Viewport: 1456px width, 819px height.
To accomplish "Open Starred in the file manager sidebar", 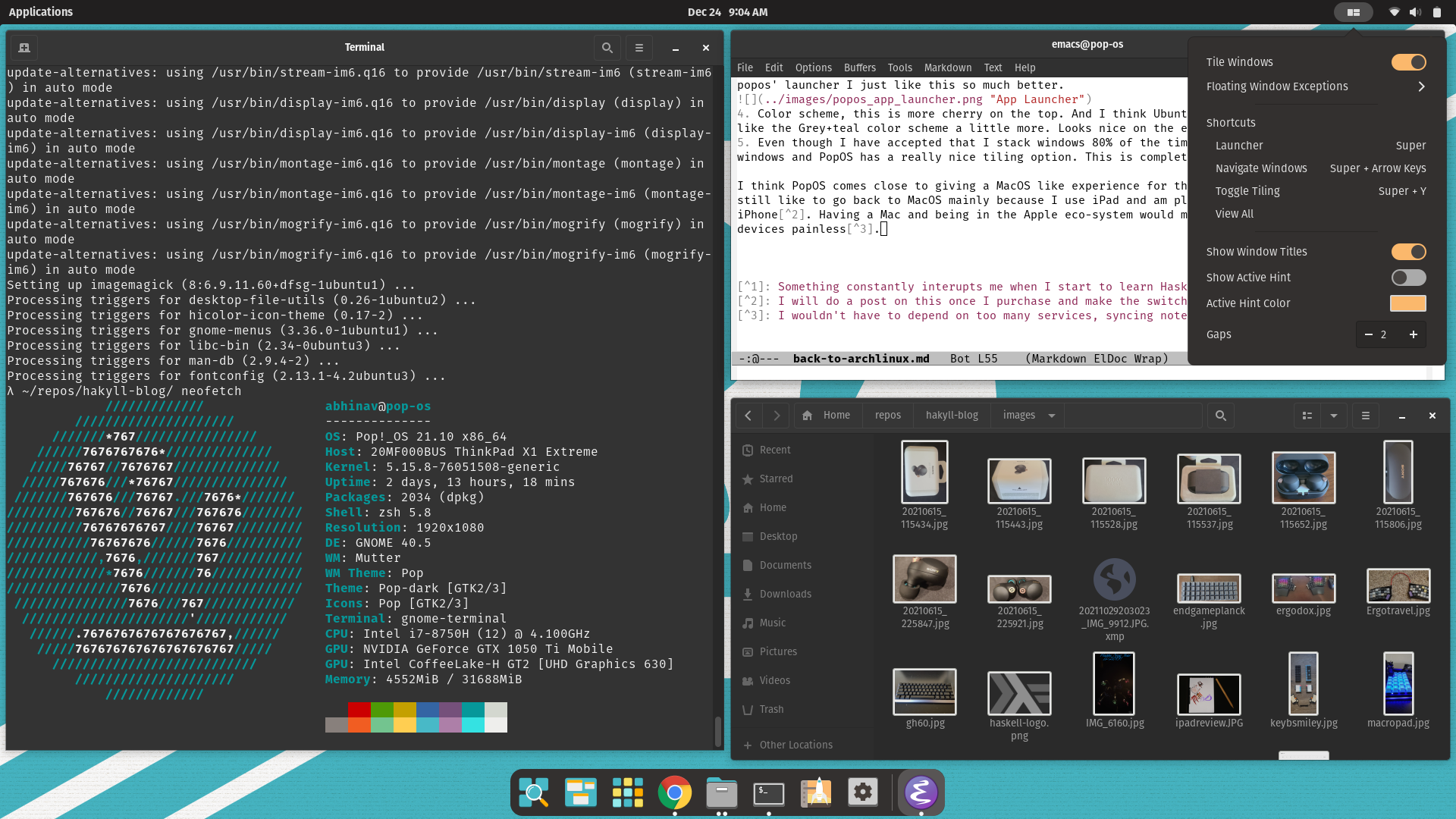I will pos(802,479).
